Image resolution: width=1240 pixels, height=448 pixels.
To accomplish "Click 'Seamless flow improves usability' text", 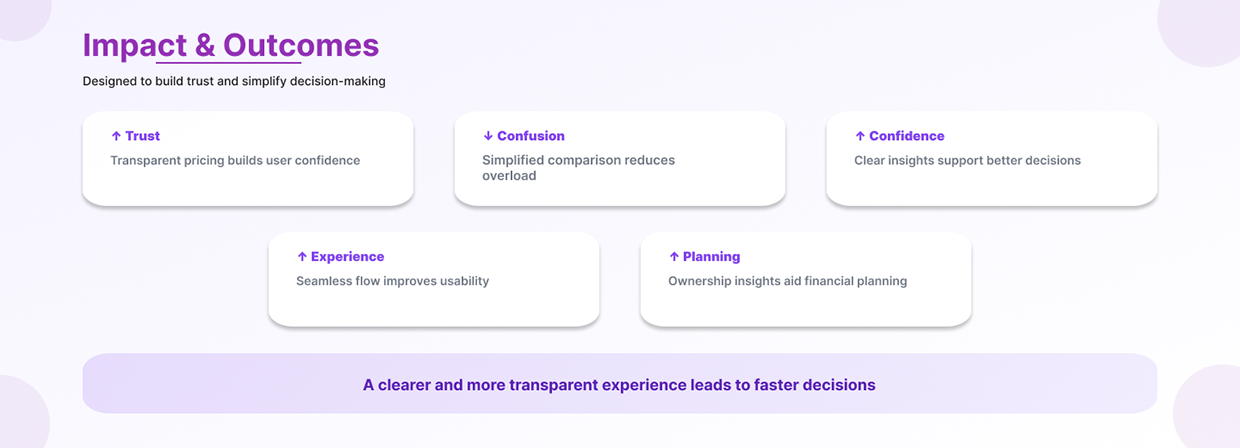I will pyautogui.click(x=393, y=281).
